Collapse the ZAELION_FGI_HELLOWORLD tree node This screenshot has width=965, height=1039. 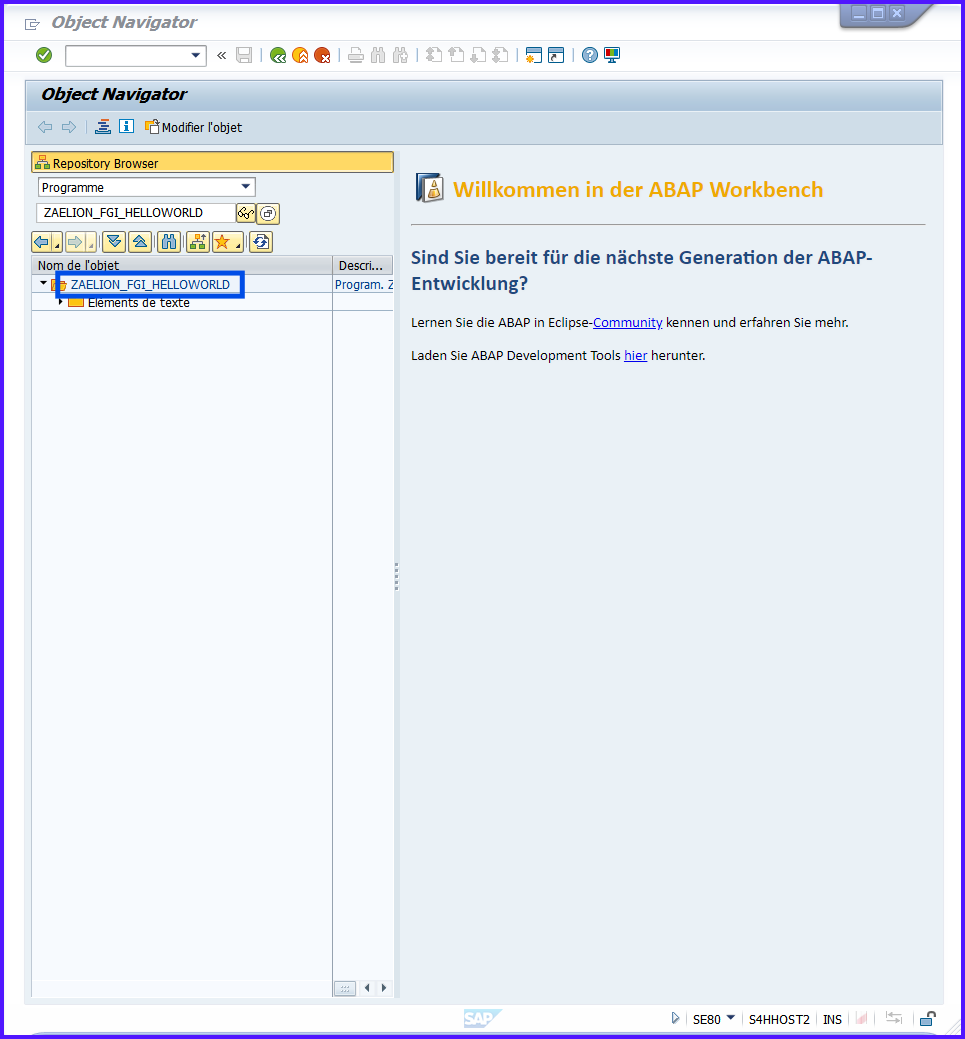43,284
